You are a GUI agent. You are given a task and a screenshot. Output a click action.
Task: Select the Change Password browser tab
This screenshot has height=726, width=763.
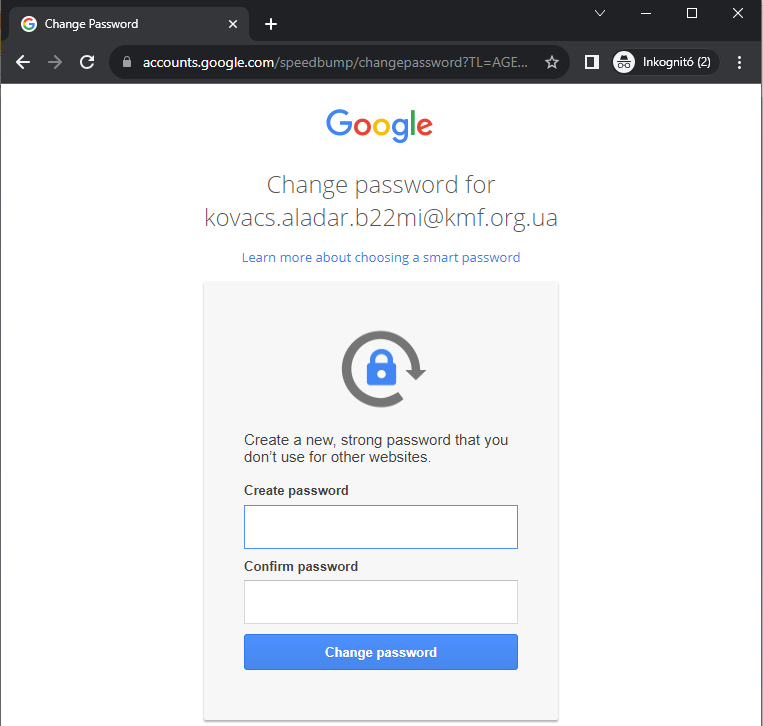pos(120,24)
